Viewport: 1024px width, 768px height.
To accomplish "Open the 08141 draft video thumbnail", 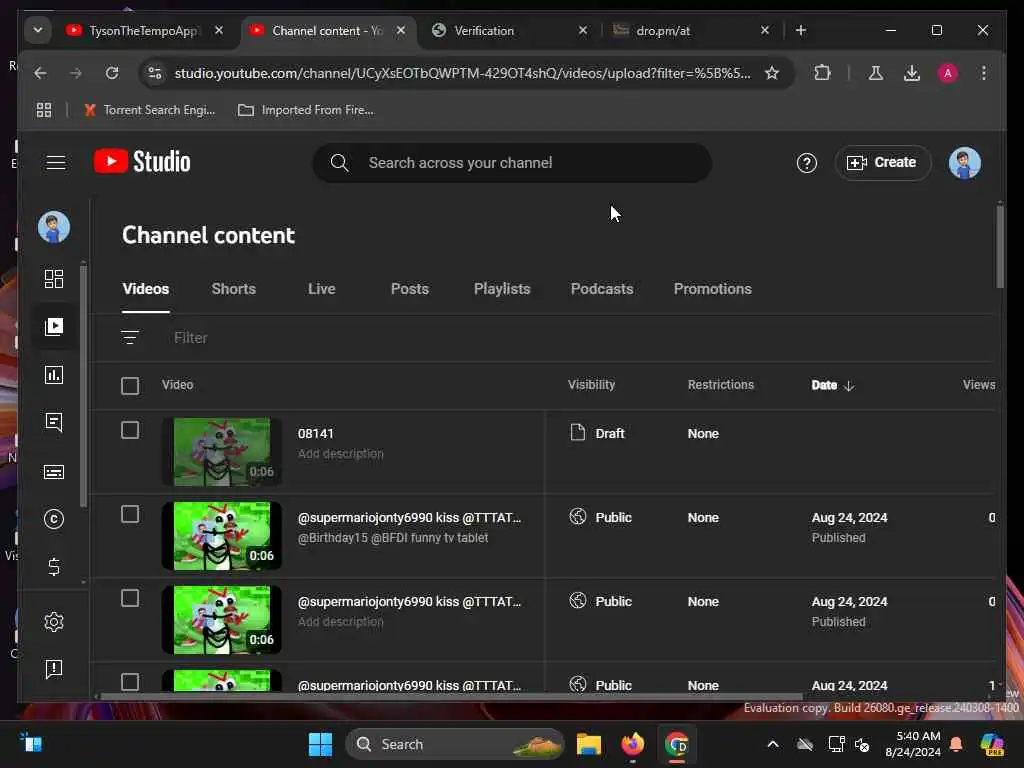I will click(x=222, y=452).
